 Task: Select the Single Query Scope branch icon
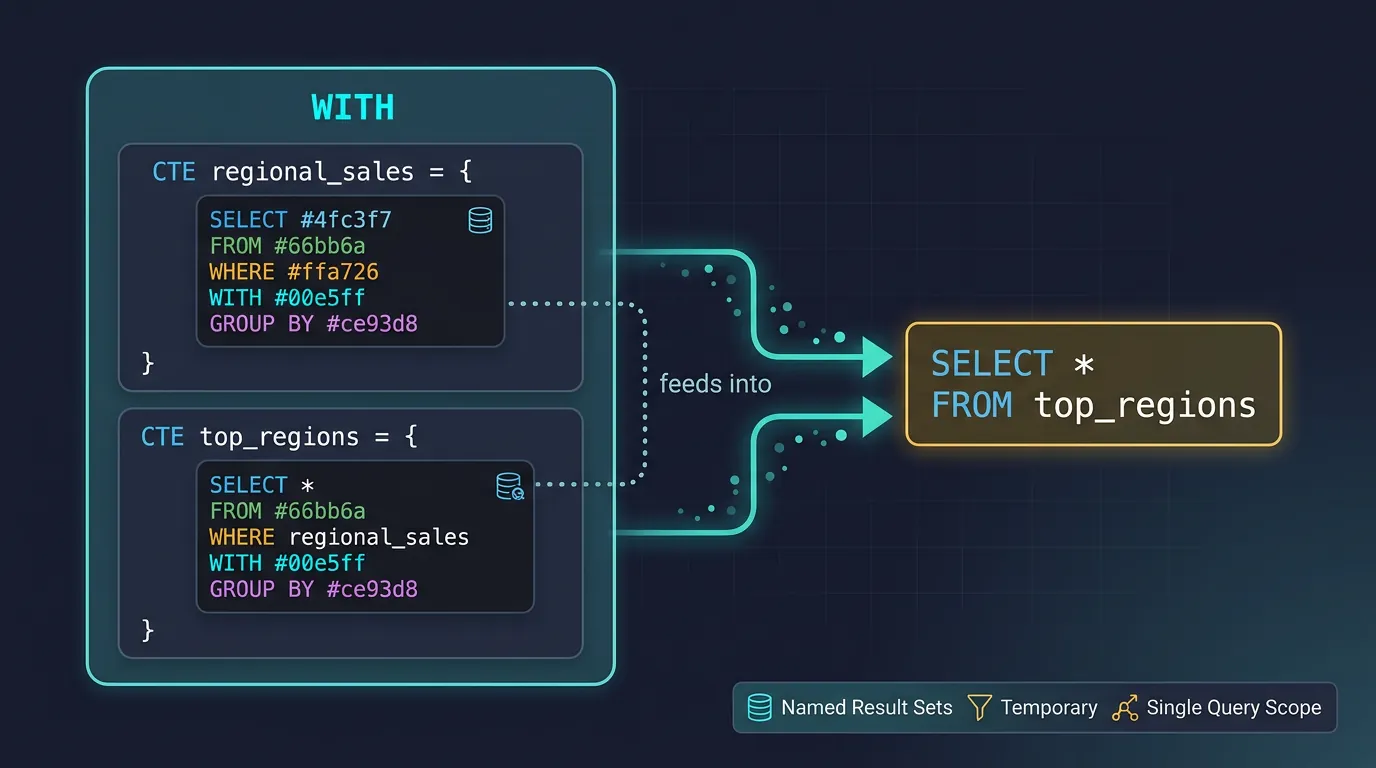coord(1127,707)
